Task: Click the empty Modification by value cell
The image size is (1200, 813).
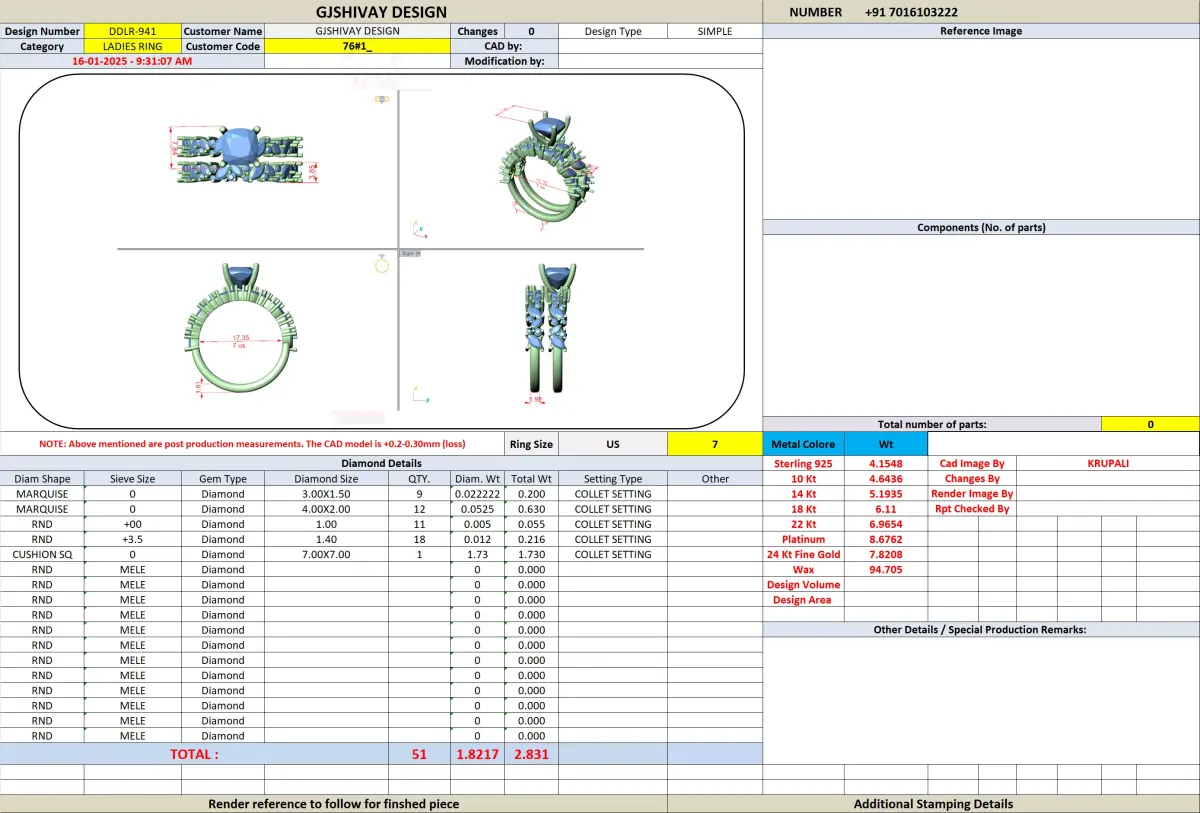Action: coord(660,62)
